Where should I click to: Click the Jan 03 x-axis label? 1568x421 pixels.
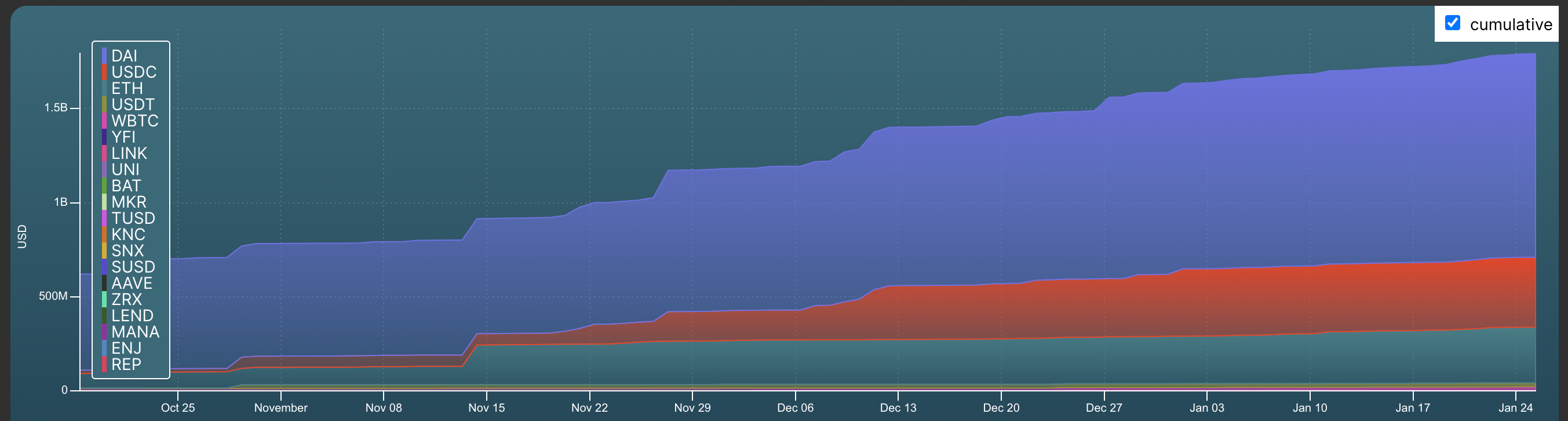pos(1206,408)
